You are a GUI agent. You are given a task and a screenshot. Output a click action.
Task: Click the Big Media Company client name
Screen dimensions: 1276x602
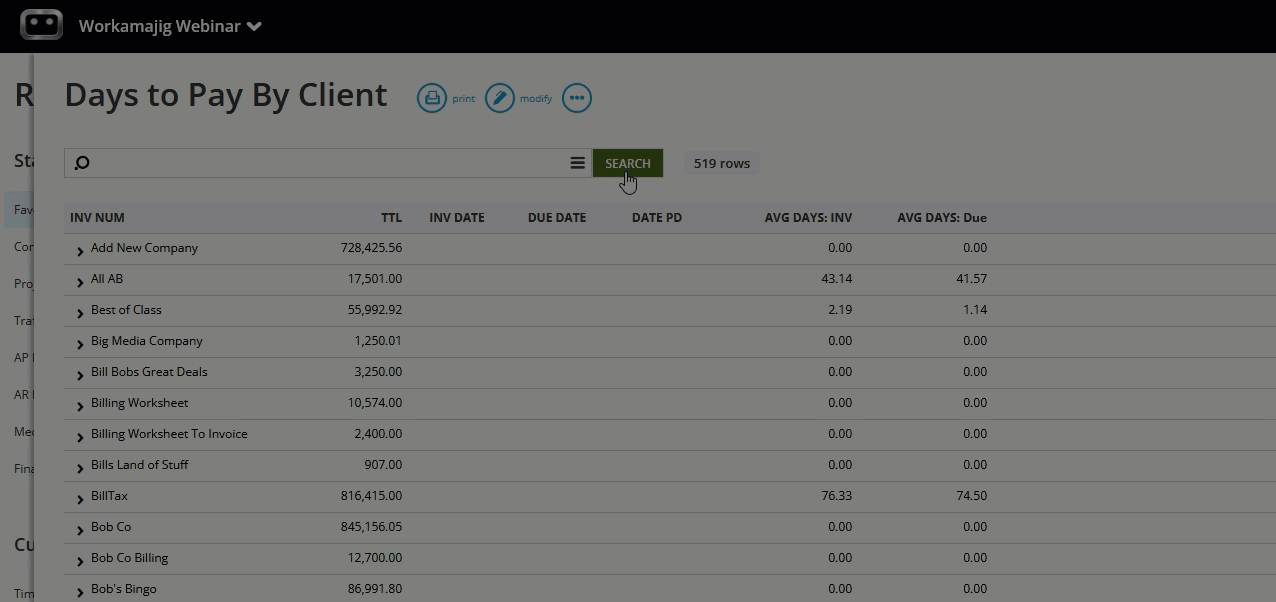click(x=147, y=341)
